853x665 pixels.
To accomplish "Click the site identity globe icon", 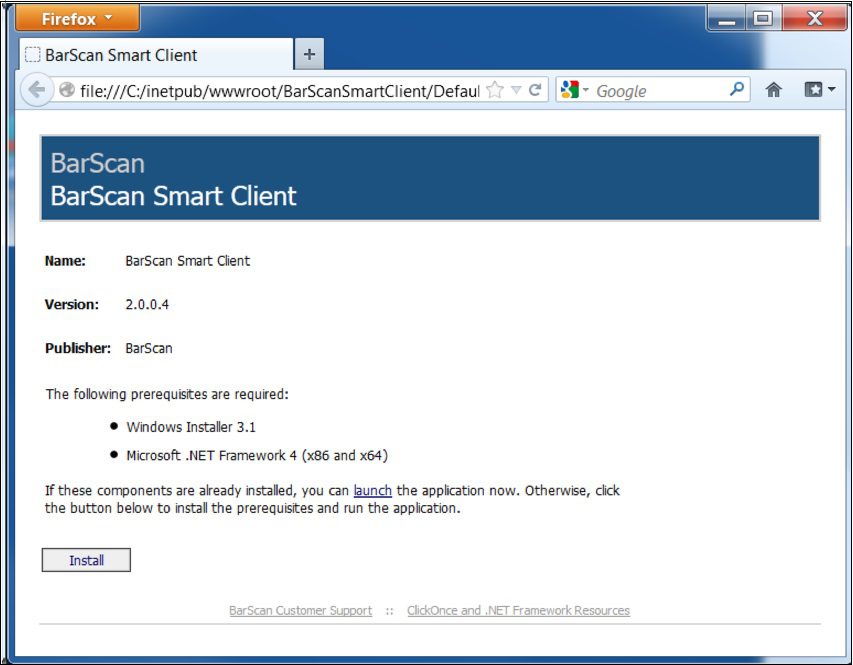I will (x=66, y=90).
